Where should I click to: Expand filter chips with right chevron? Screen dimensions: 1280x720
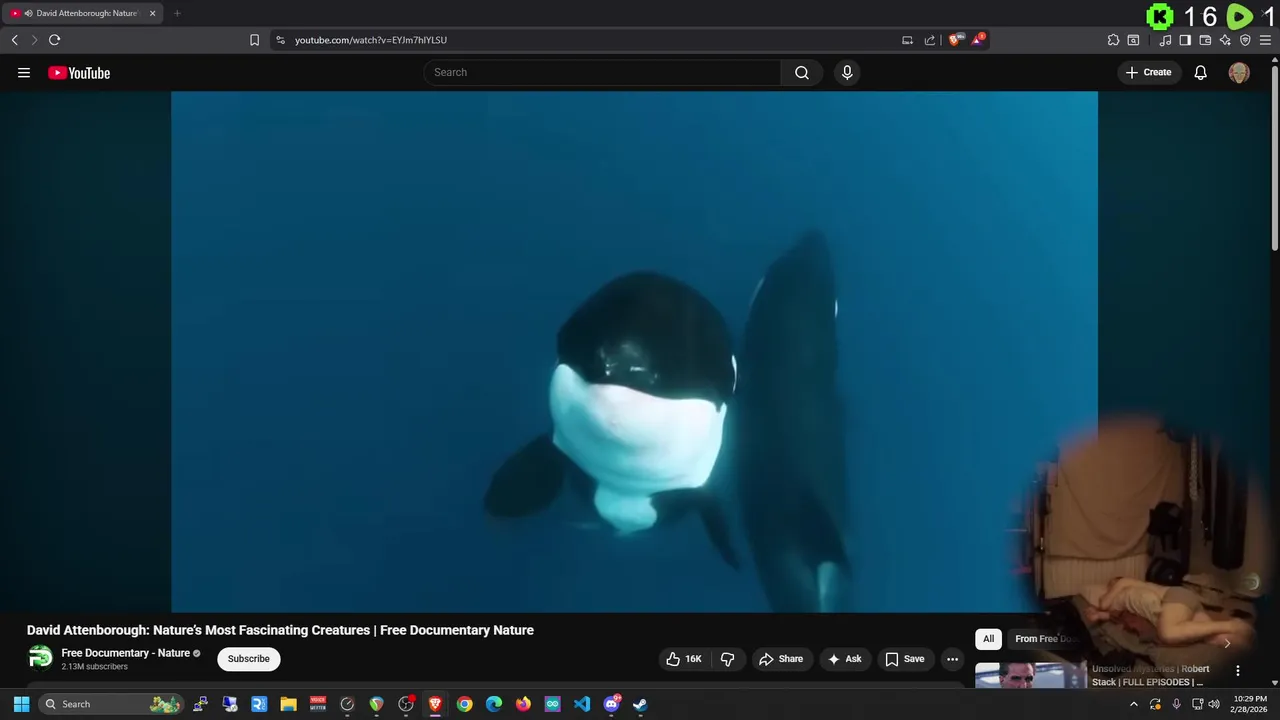[1227, 642]
